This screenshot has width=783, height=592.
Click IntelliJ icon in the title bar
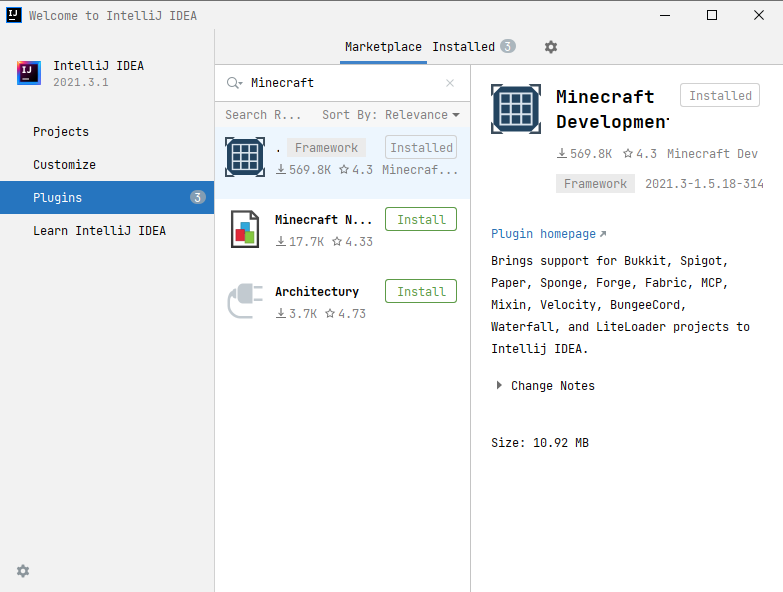pos(13,15)
